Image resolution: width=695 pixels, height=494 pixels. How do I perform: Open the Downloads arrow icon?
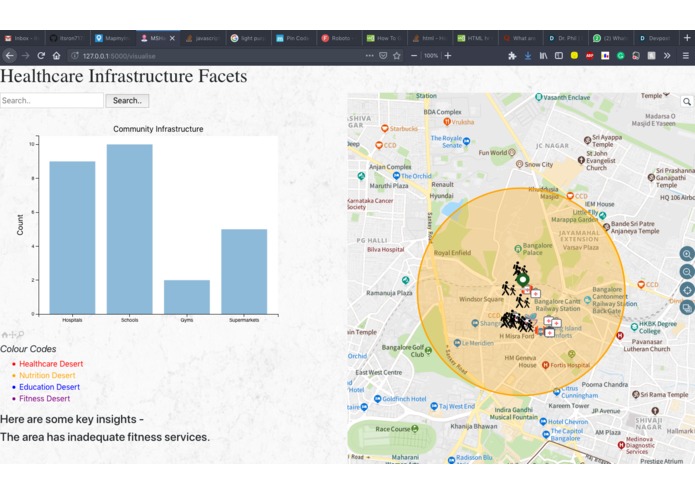(528, 56)
